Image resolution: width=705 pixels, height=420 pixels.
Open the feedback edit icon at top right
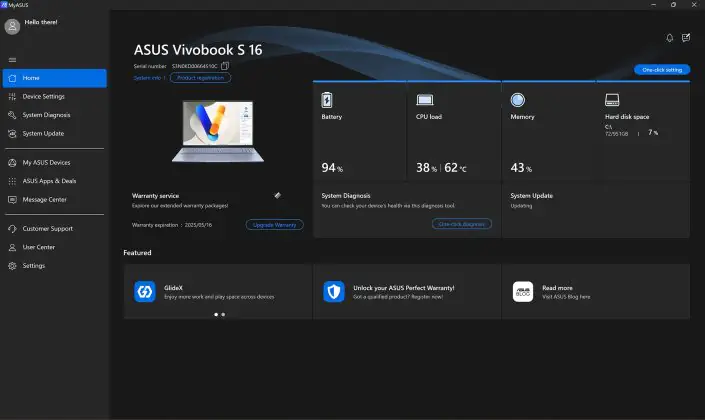point(686,38)
